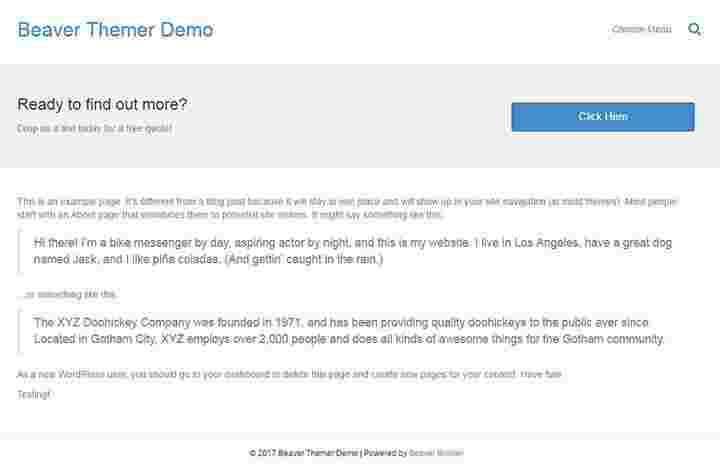
Task: Click the blue Click Here button
Action: point(602,117)
